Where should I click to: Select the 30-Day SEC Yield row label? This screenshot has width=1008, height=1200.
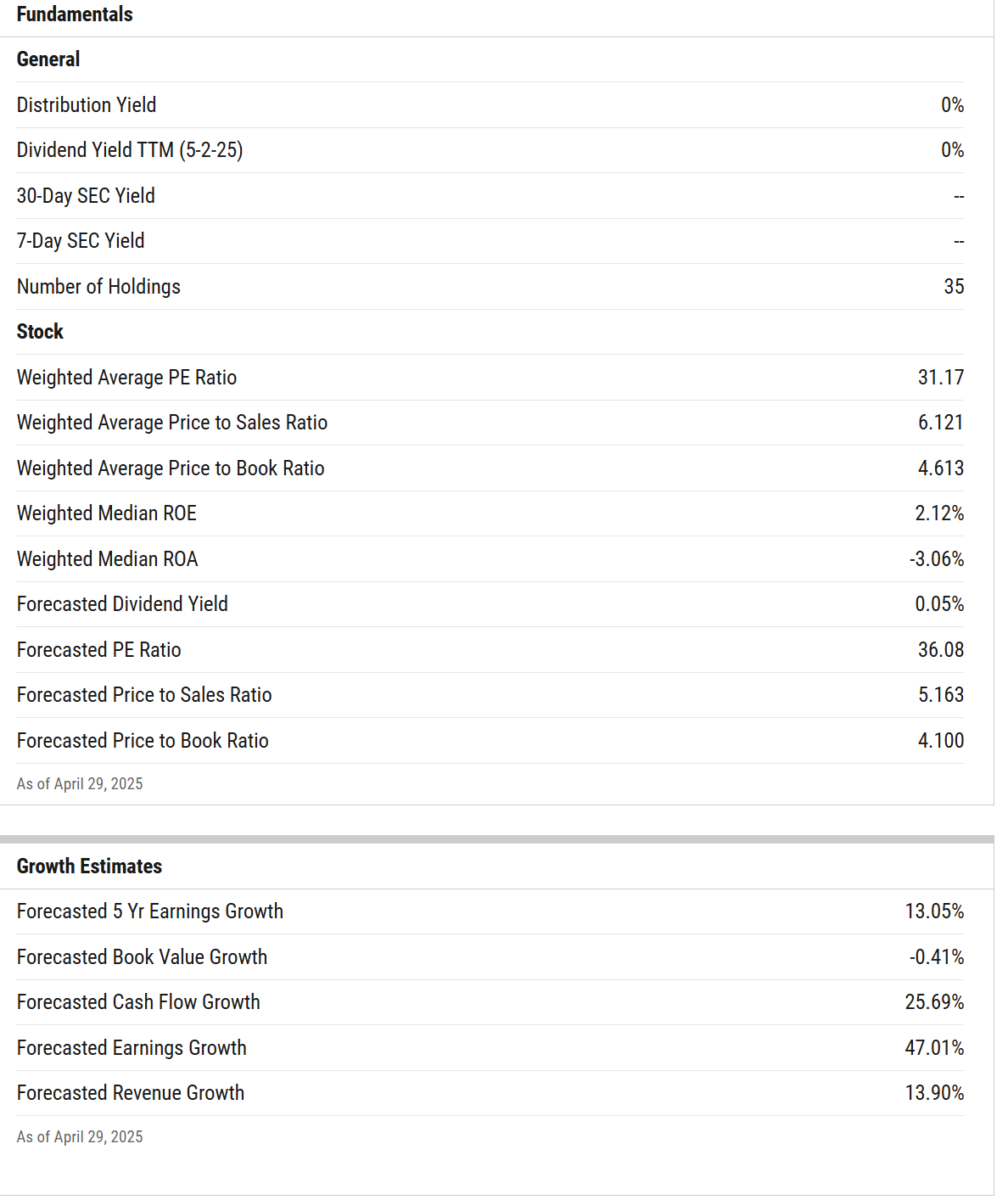click(86, 196)
